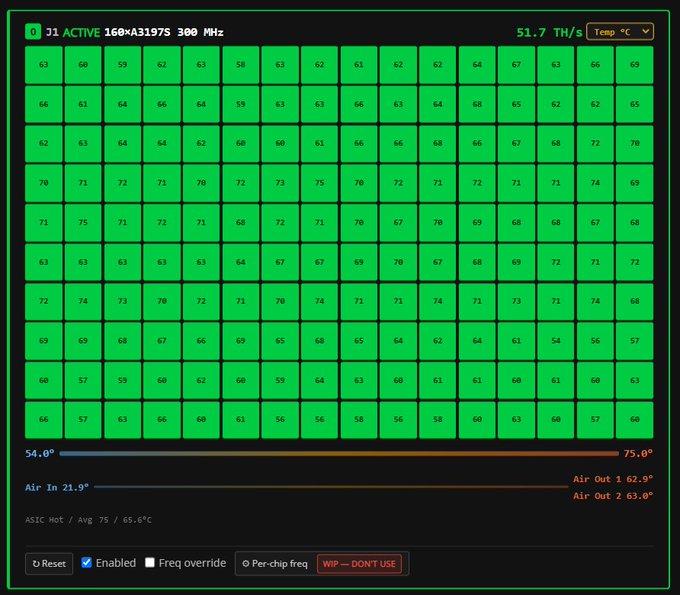
Task: Select the 75 chip tile in fourth row
Action: [x=319, y=183]
